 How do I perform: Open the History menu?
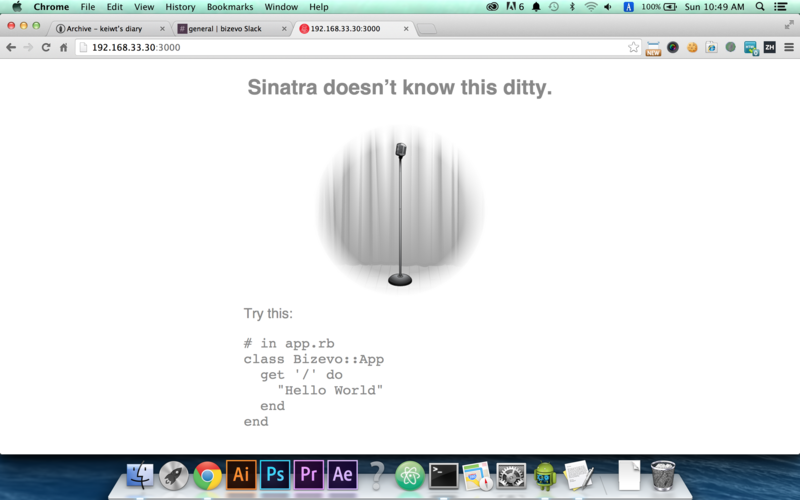(x=180, y=7)
